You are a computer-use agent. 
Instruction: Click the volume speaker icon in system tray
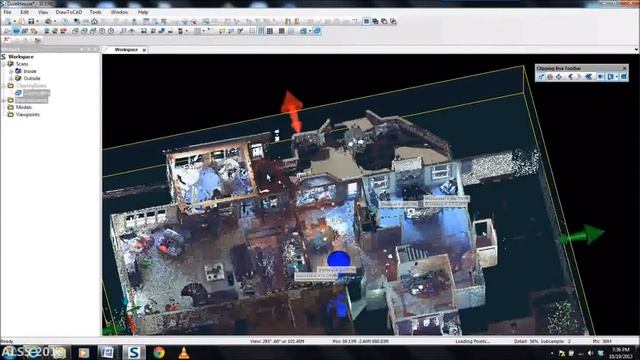click(590, 353)
